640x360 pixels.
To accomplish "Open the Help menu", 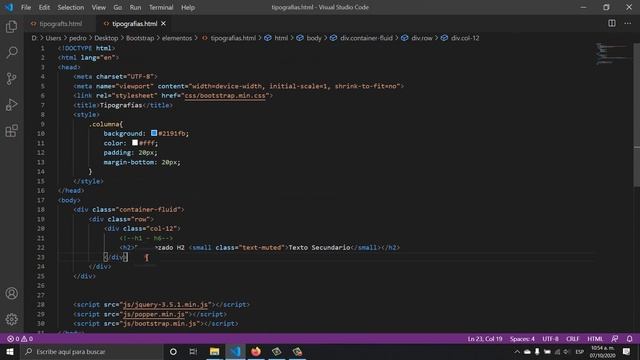I will (x=188, y=7).
